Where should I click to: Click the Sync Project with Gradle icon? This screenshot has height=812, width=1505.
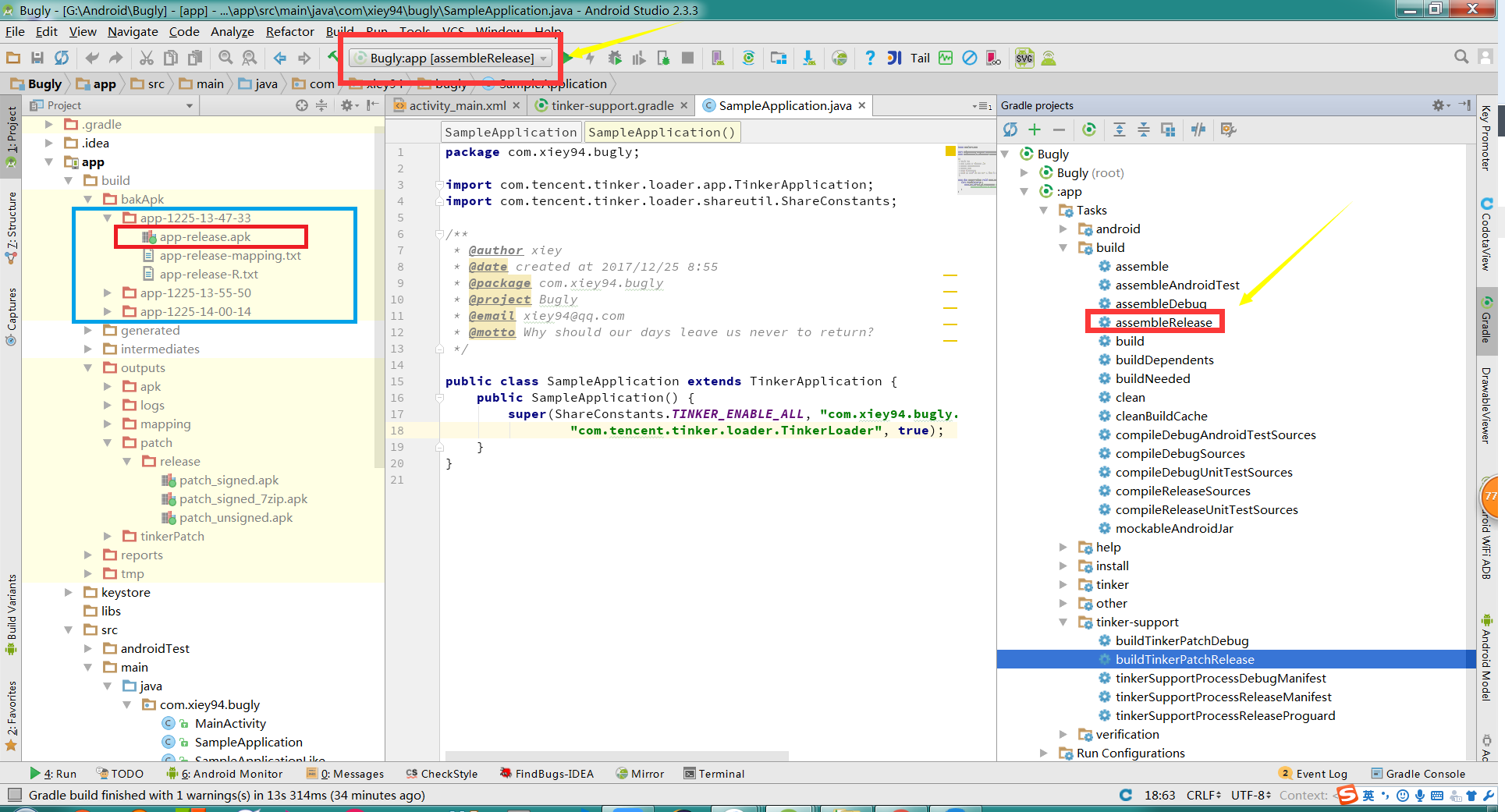click(748, 58)
